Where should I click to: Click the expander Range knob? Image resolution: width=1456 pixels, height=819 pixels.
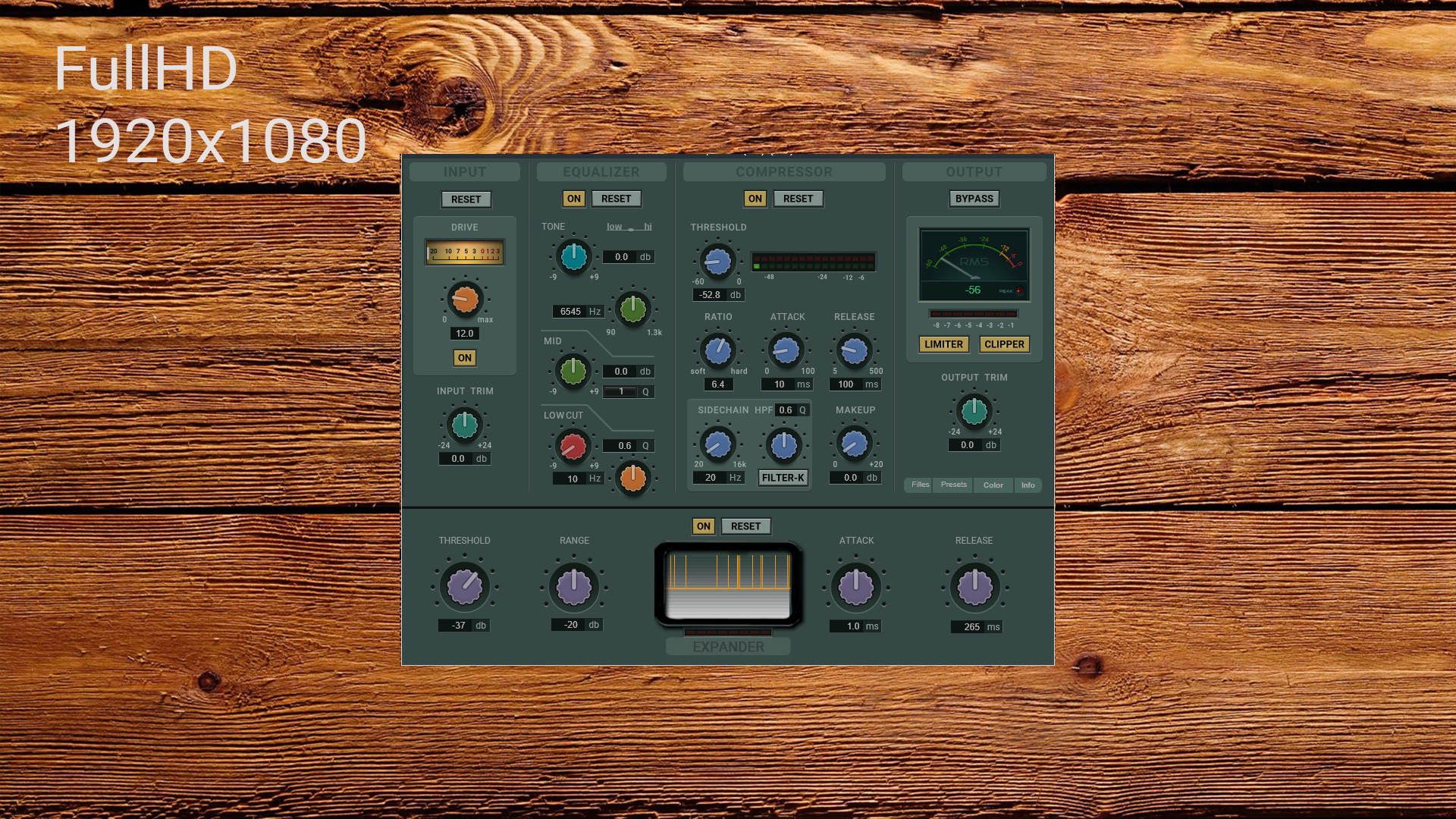coord(574,586)
